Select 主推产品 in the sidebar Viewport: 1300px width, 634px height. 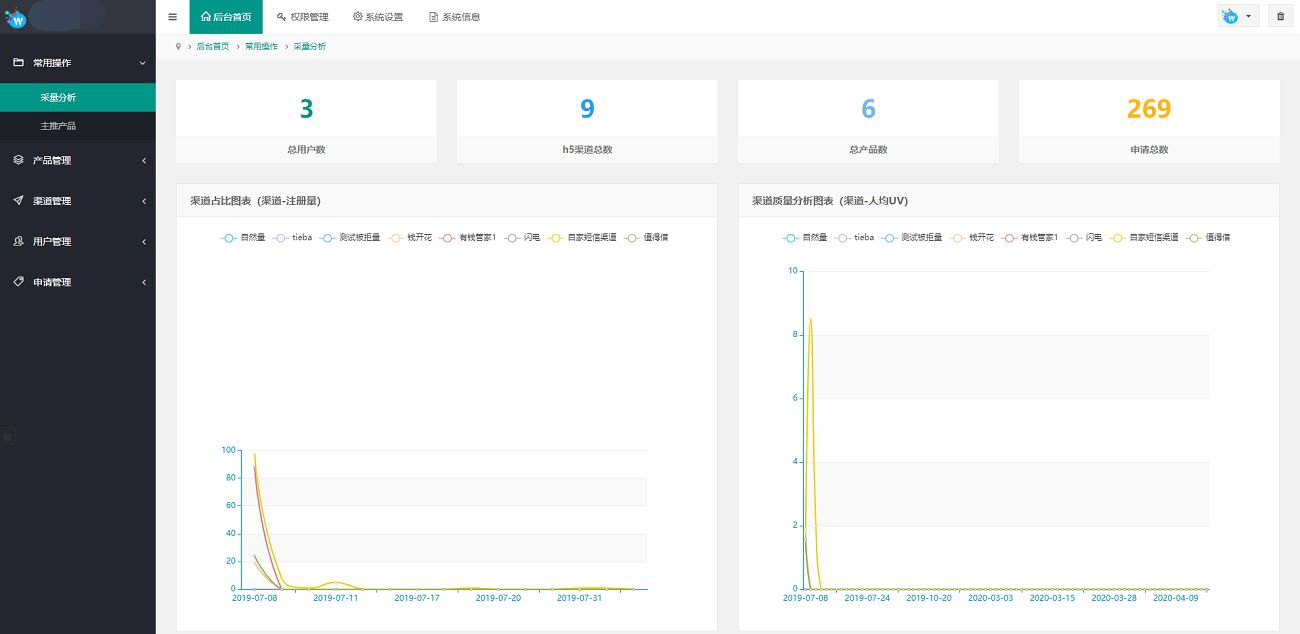point(78,126)
